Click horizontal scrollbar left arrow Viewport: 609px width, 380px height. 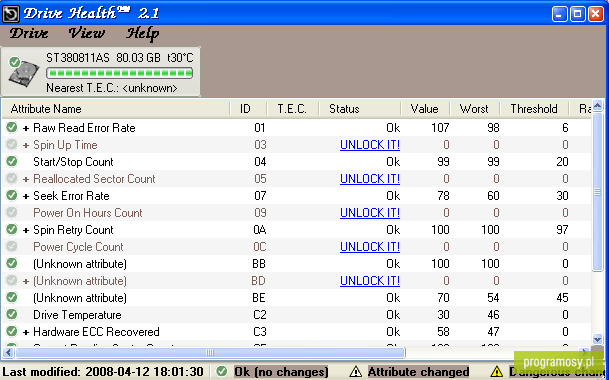(8, 352)
